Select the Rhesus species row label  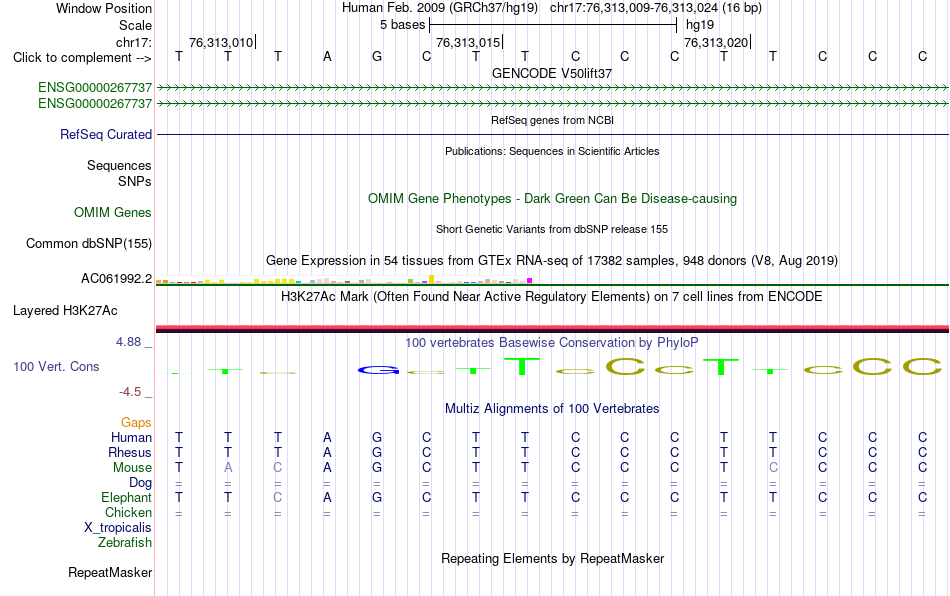(x=130, y=452)
